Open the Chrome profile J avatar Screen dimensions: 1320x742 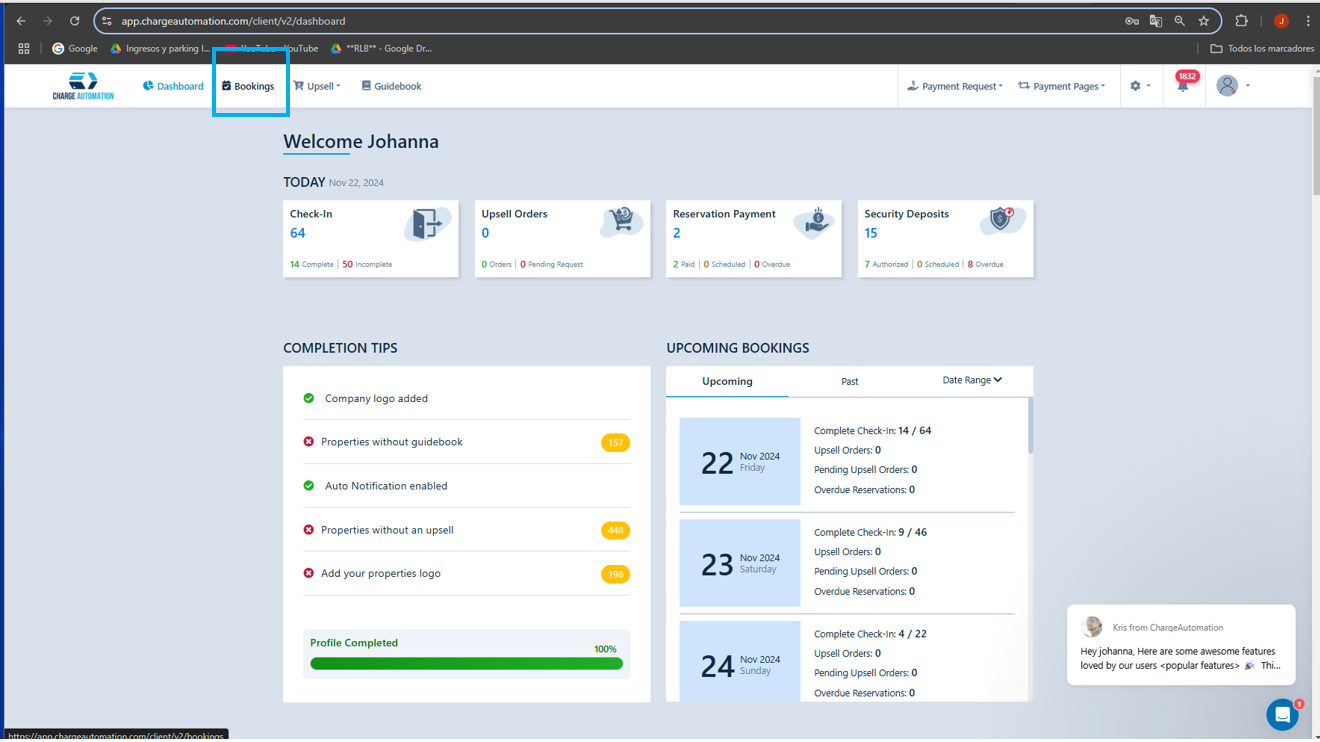[1281, 21]
